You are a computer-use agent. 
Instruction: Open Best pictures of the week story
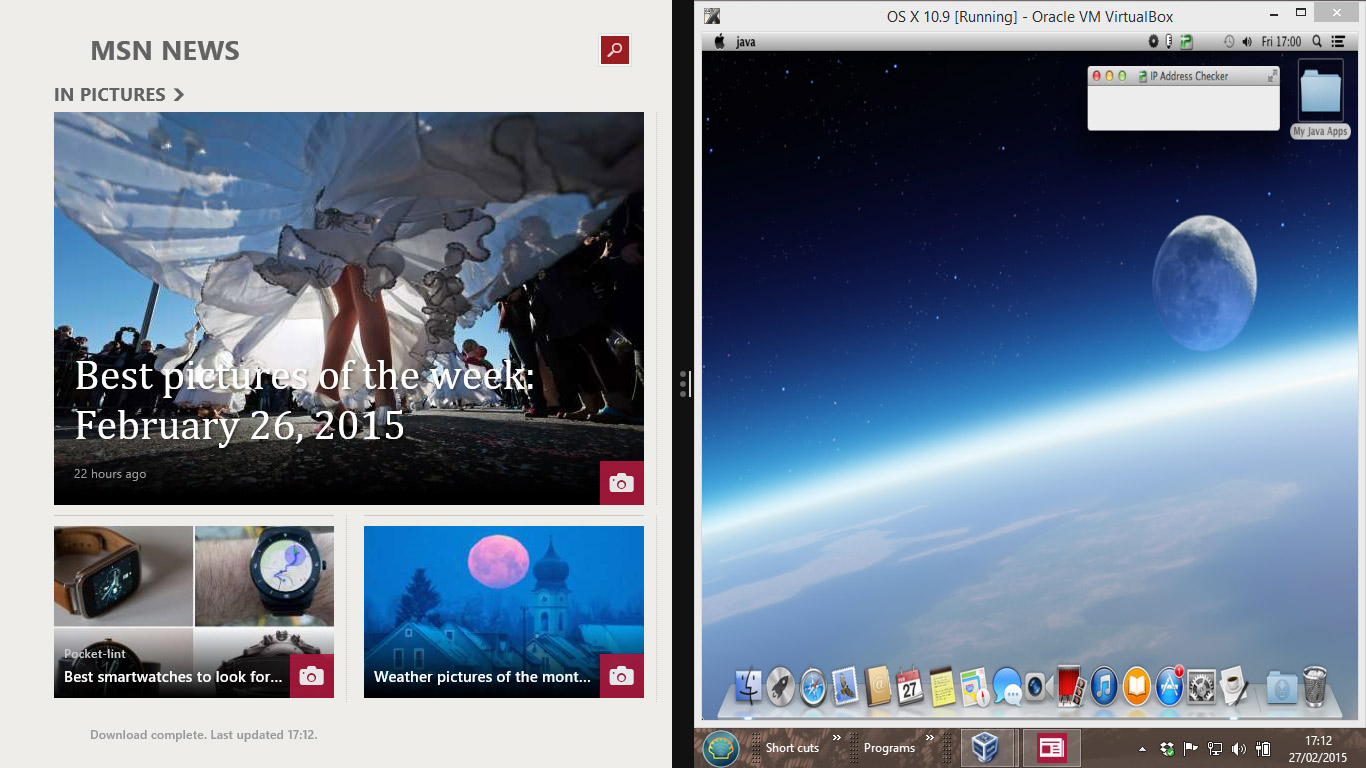tap(349, 308)
